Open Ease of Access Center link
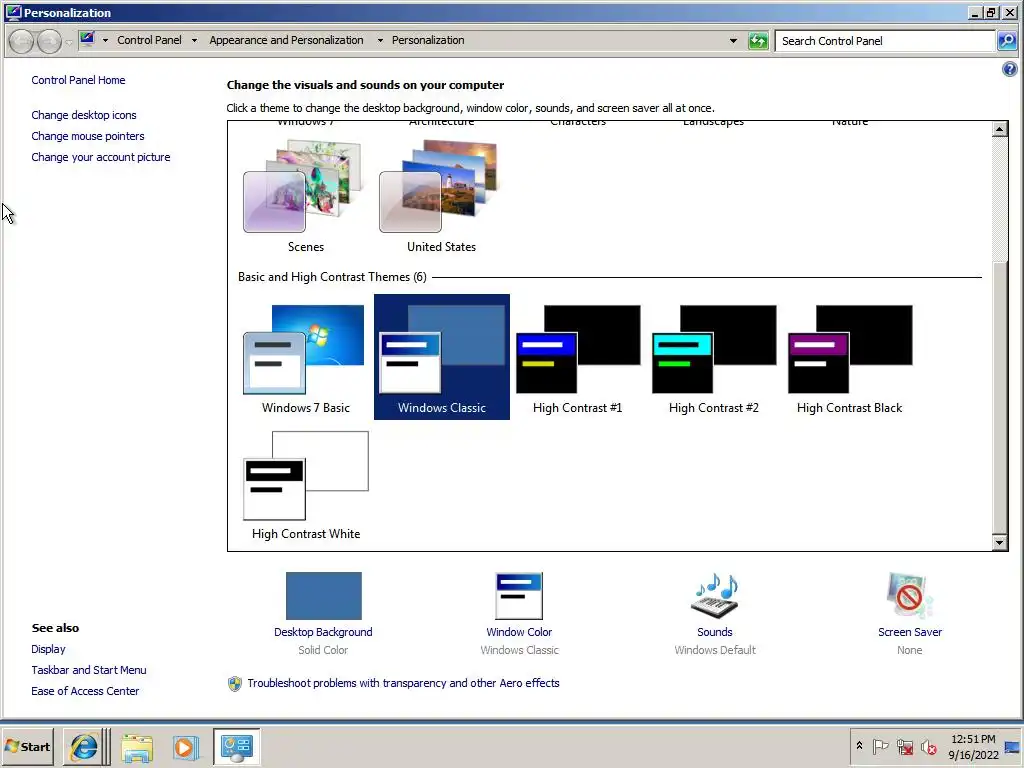This screenshot has height=768, width=1024. (85, 691)
